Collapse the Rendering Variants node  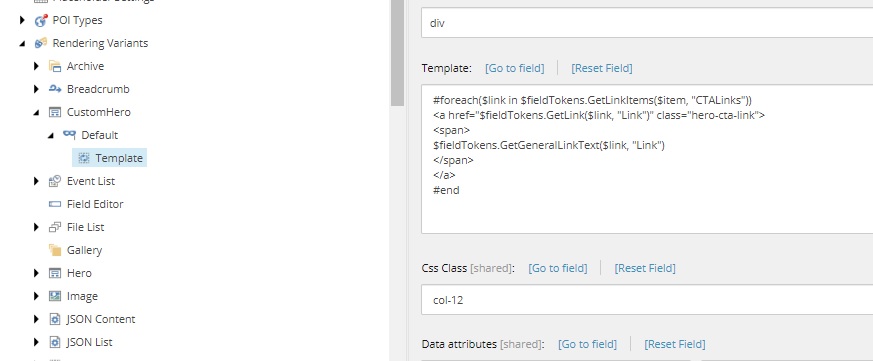[22, 43]
